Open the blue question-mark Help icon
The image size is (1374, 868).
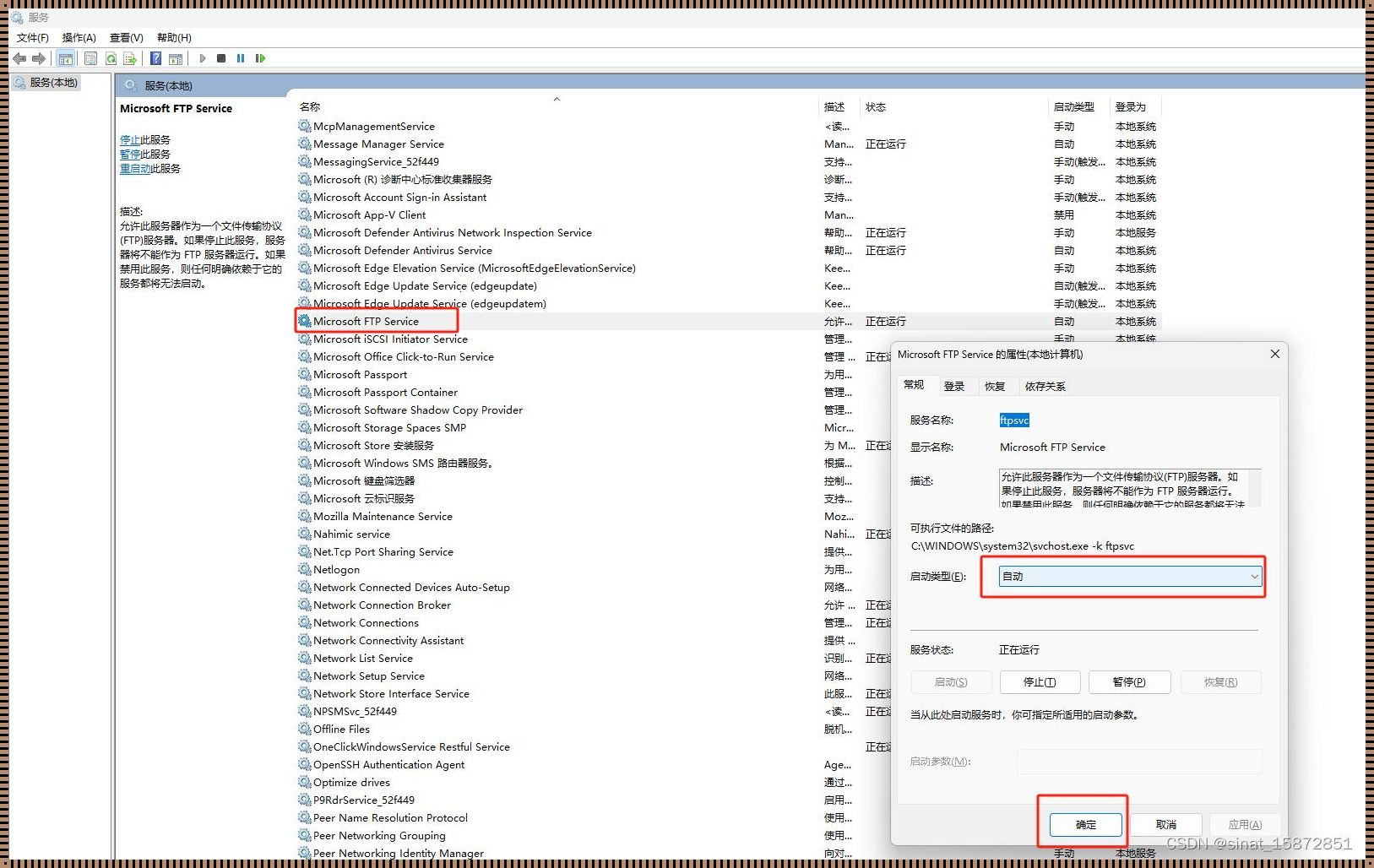(x=155, y=58)
